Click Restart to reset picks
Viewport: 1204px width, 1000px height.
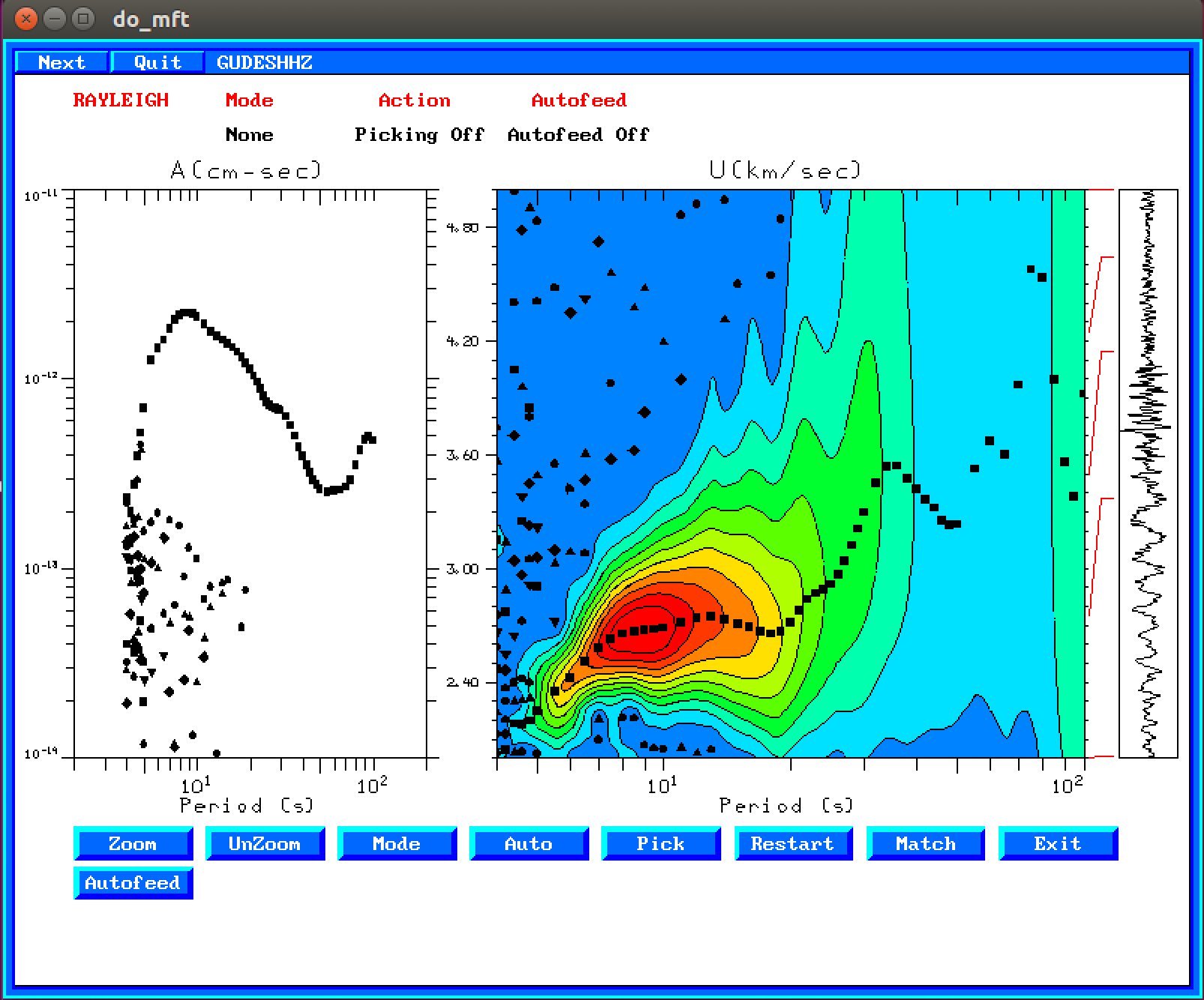click(x=794, y=843)
